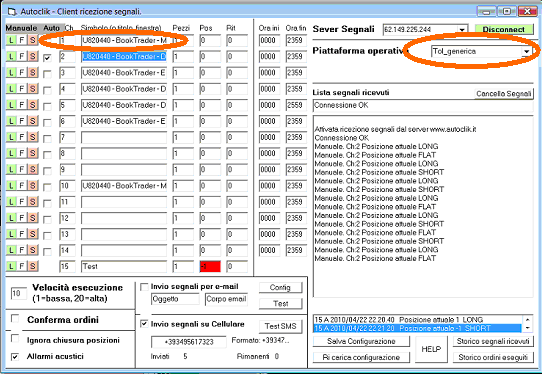Screen dimensions: 542x374
Task: Click the empty Simbolo field of channel 7
Action: pos(124,137)
